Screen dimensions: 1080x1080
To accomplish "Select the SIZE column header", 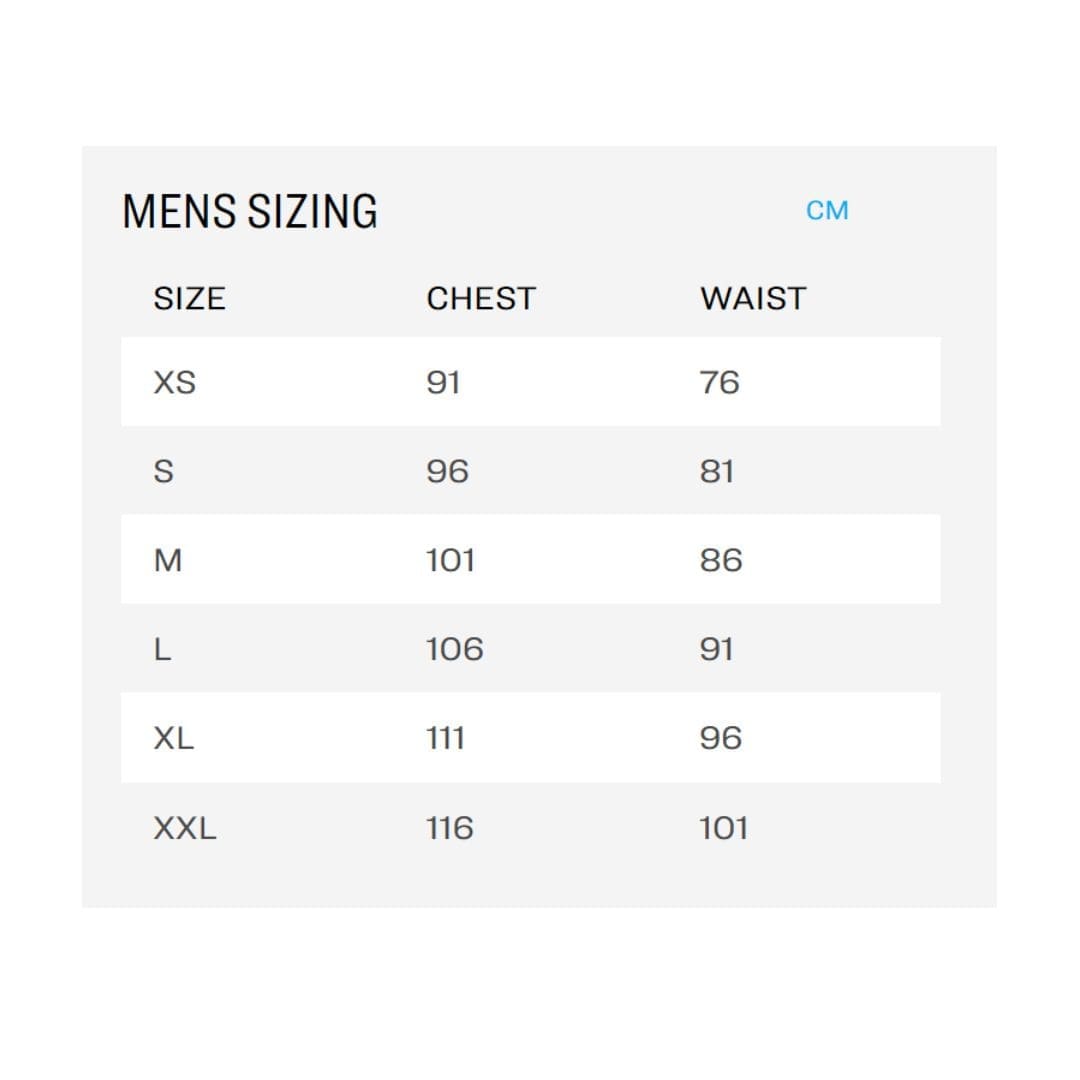I will point(189,299).
